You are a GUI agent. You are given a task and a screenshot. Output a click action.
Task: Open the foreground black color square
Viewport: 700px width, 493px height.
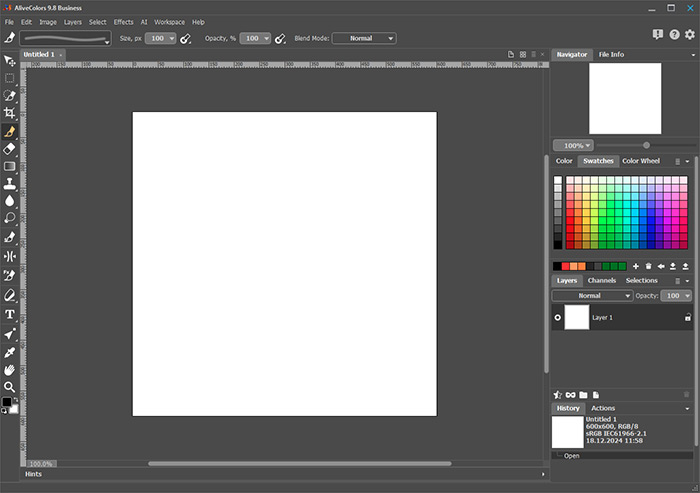coord(7,402)
